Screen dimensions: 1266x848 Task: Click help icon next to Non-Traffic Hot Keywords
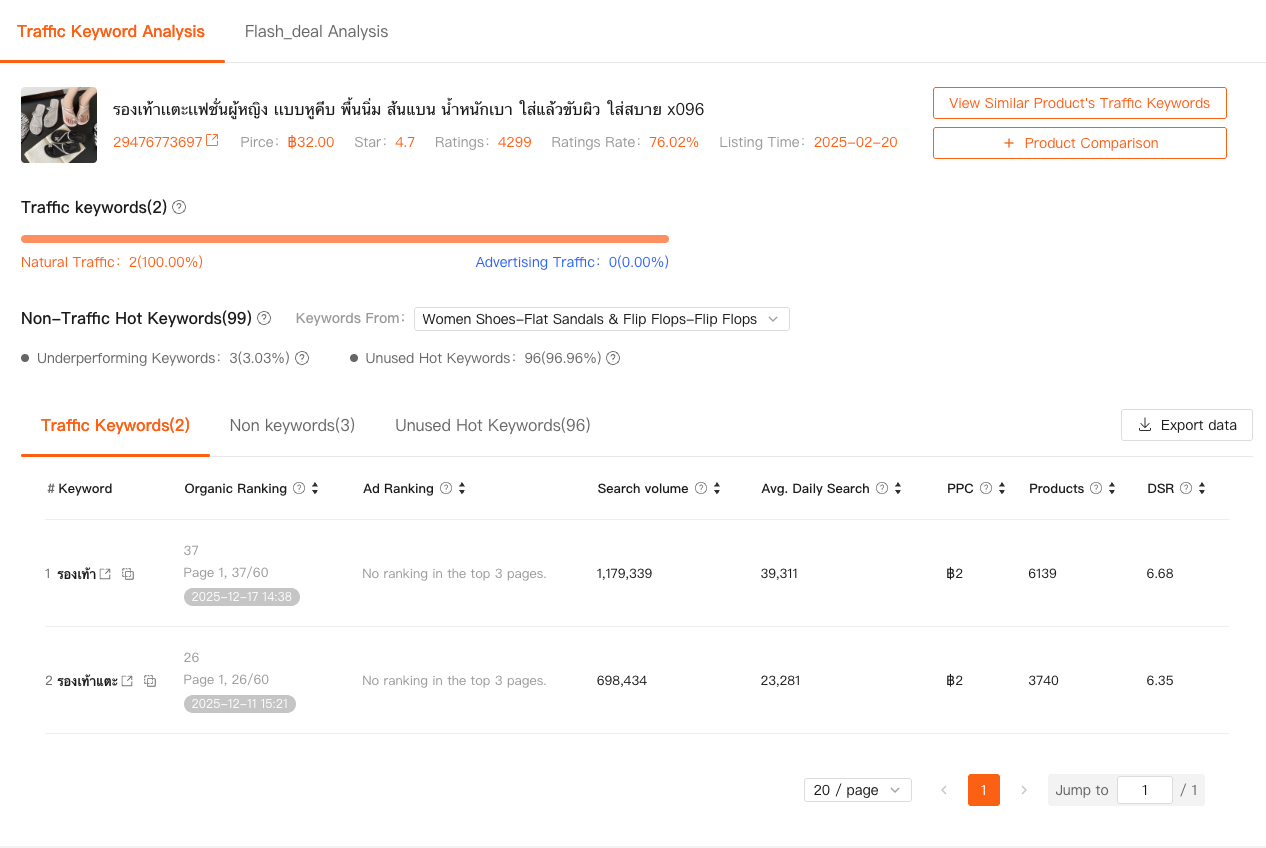coord(264,318)
